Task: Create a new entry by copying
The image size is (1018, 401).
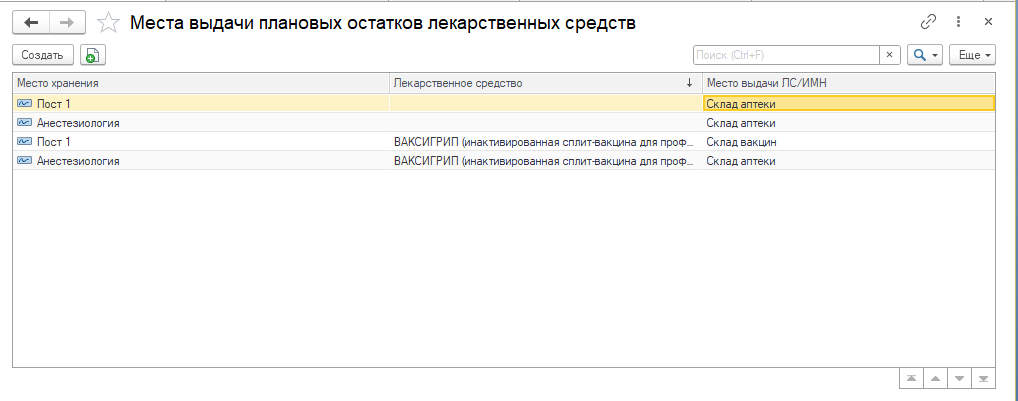Action: [93, 55]
